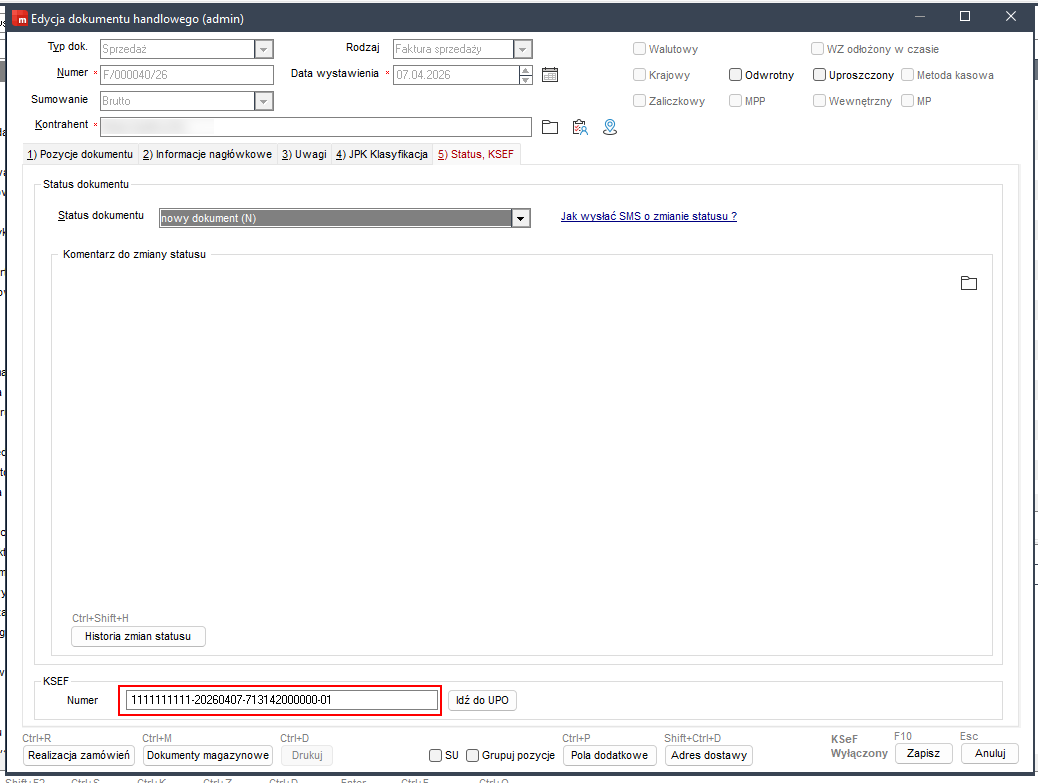1038x783 pixels.
Task: Click the Idź do UPO button
Action: (x=482, y=700)
